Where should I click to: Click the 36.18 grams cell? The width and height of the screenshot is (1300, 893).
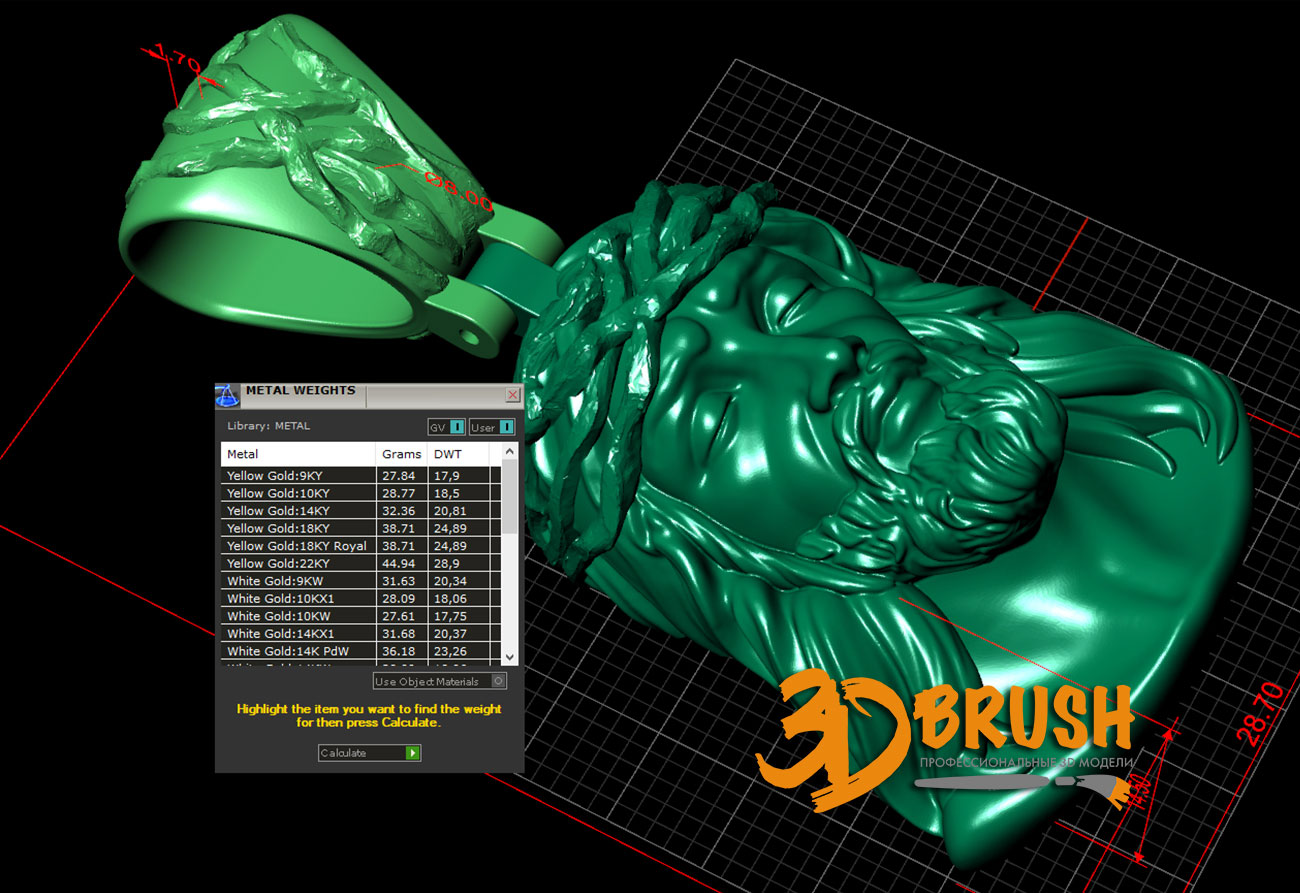[x=402, y=651]
